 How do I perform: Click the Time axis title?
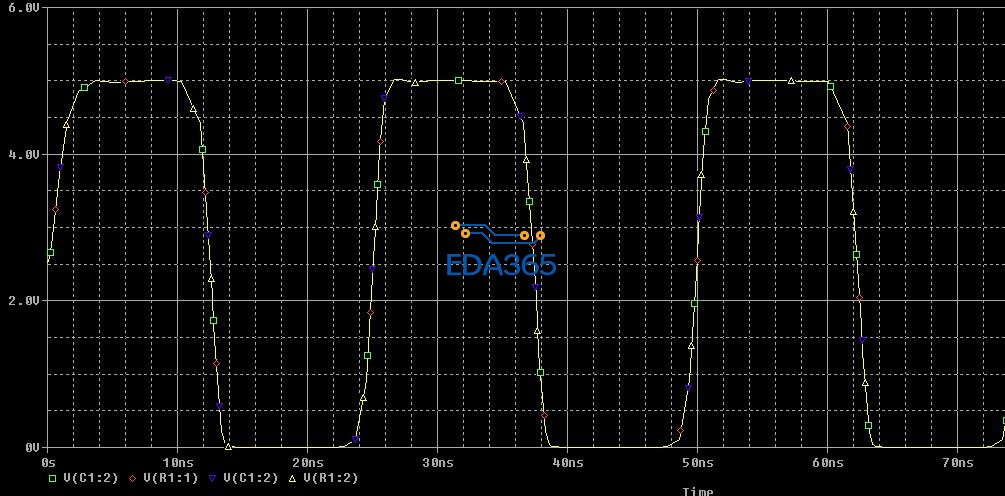click(698, 492)
